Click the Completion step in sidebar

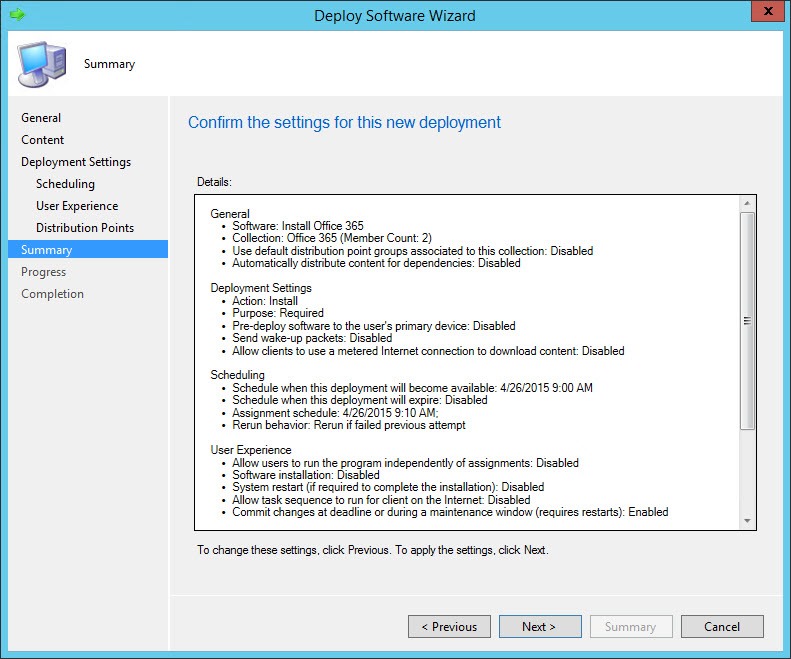click(x=53, y=294)
